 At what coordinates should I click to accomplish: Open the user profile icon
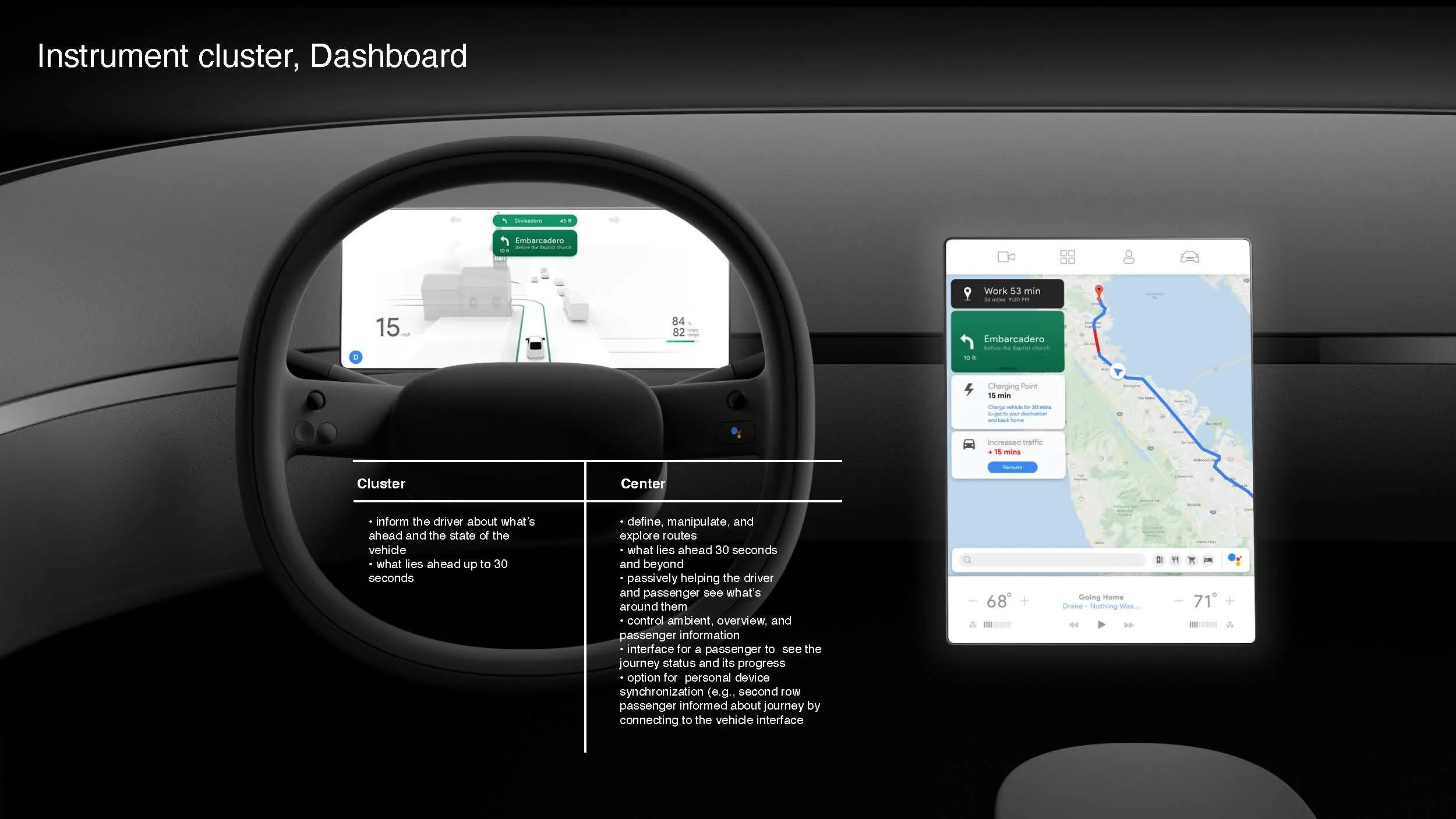[1128, 257]
